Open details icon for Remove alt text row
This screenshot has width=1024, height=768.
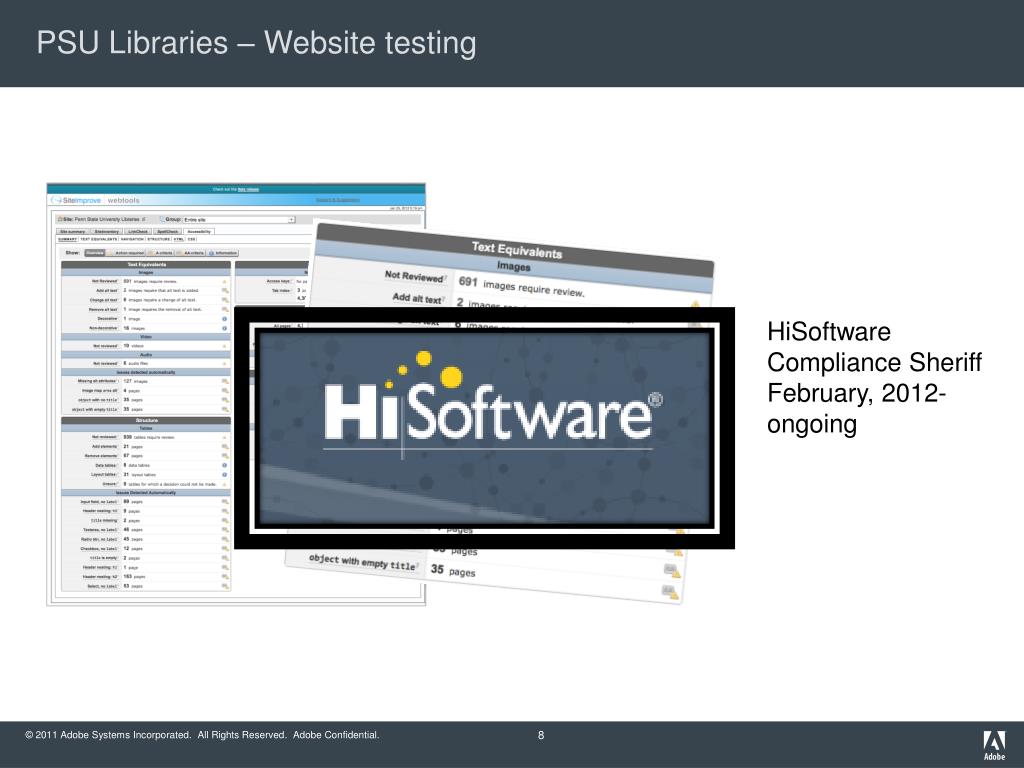click(225, 310)
